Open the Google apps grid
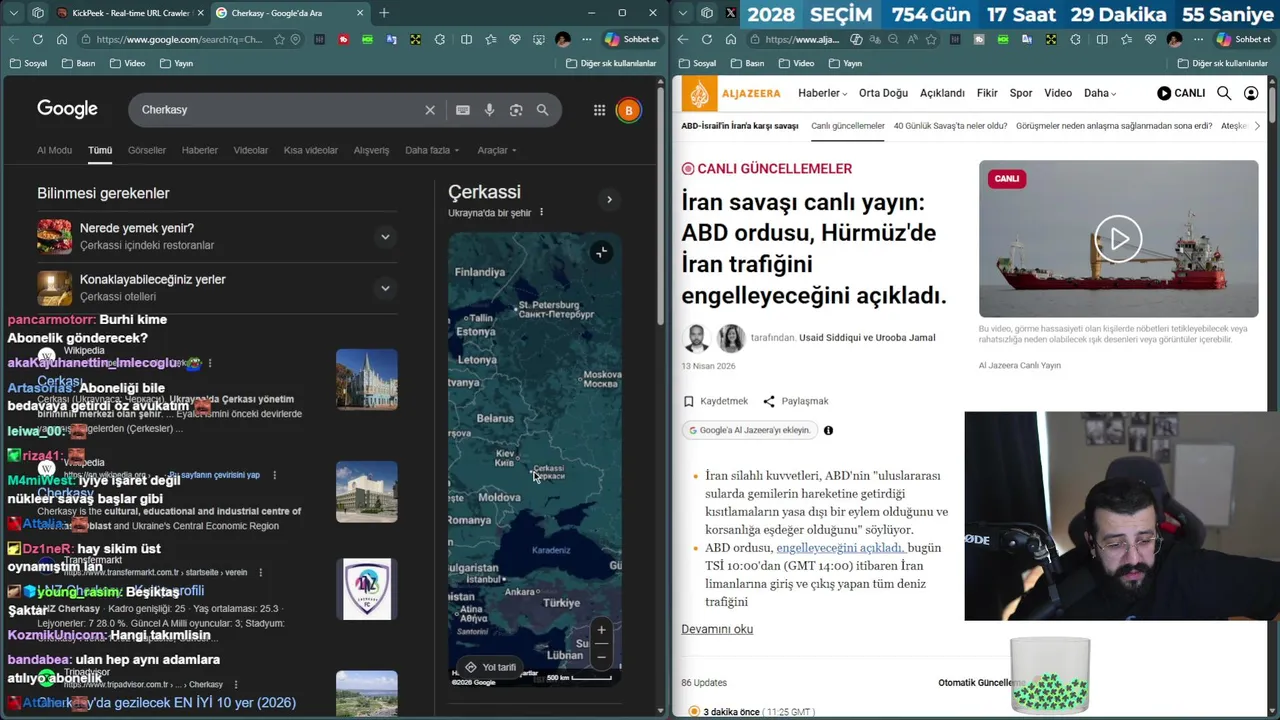The image size is (1280, 720). tap(599, 110)
